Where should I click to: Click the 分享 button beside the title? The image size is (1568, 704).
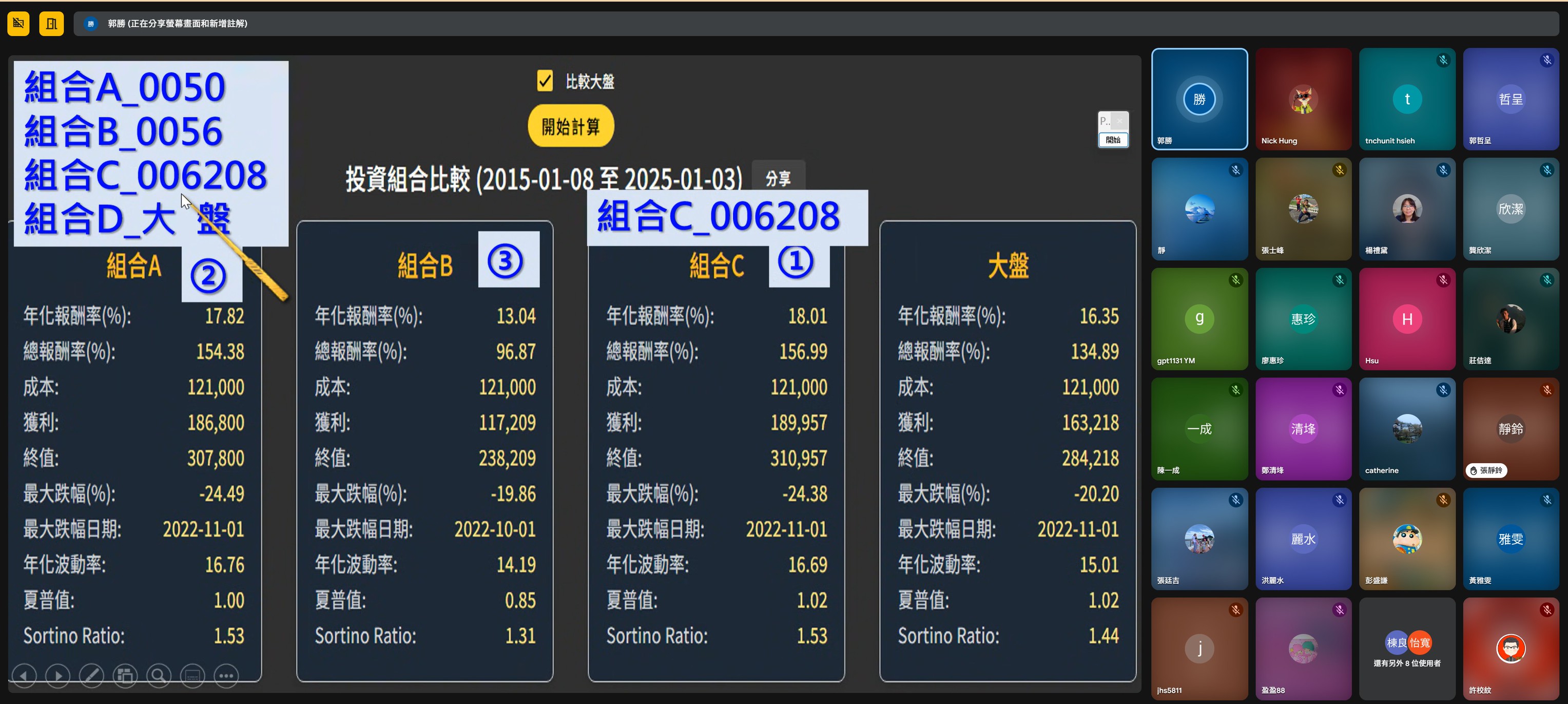pyautogui.click(x=778, y=178)
